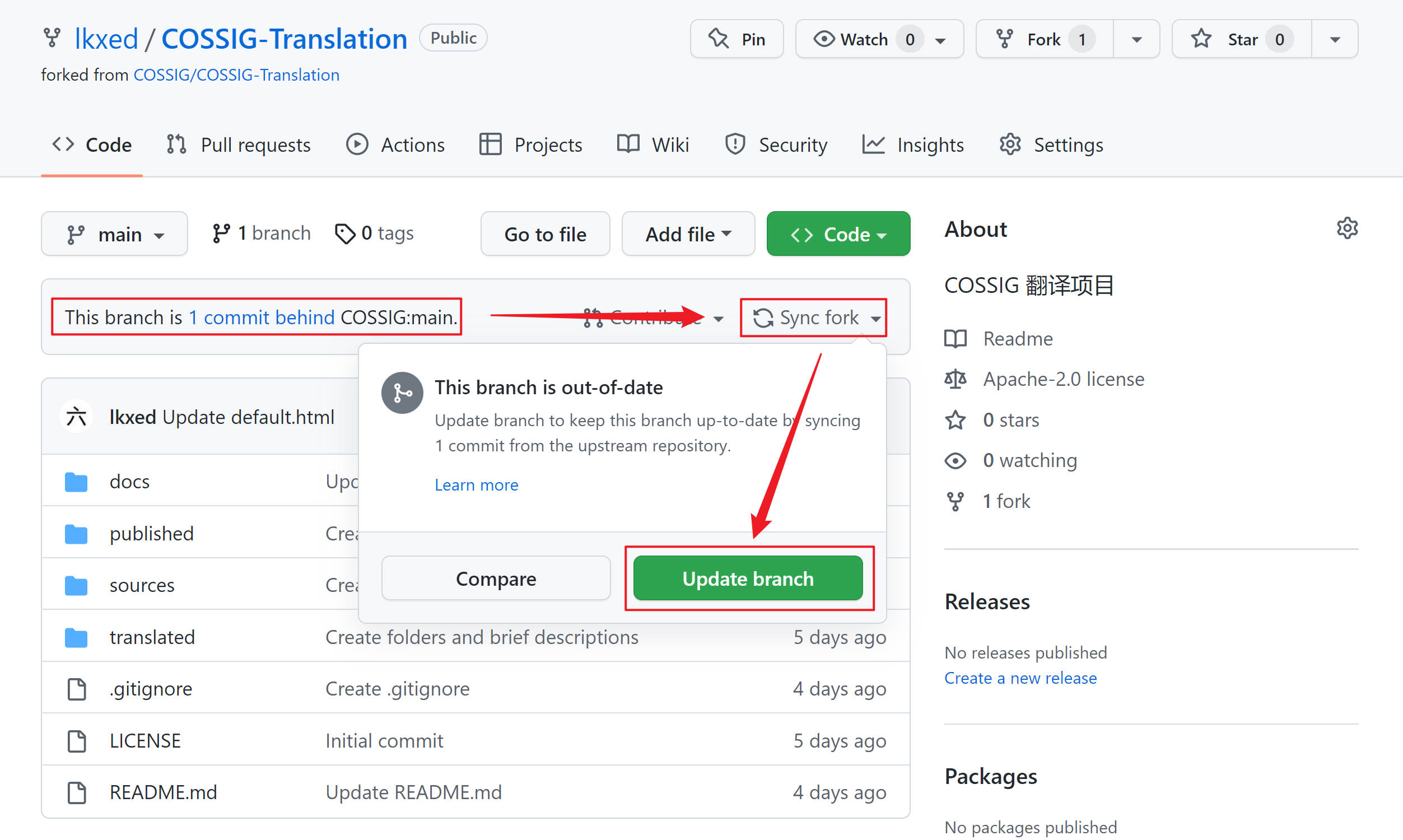Screen dimensions: 1403x840
Task: Open the published folder
Action: click(x=152, y=534)
